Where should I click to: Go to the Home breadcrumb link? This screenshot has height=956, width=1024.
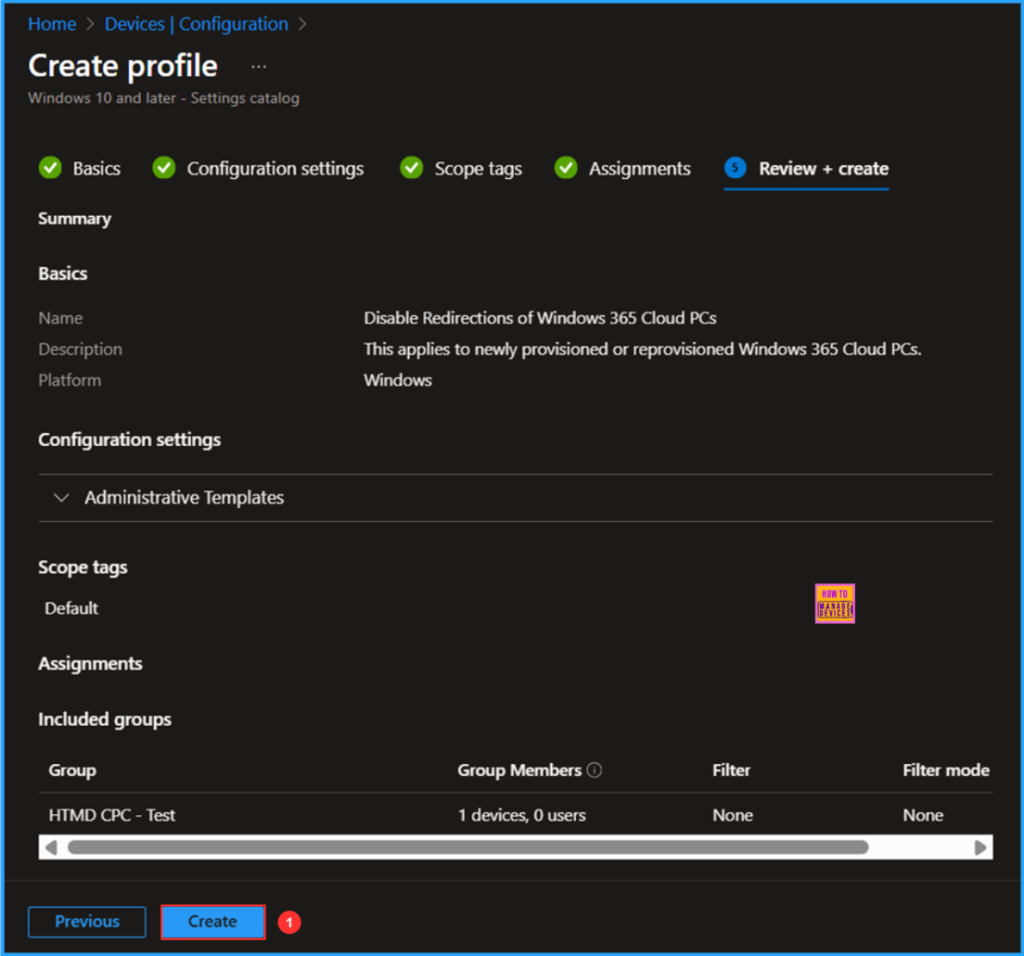pyautogui.click(x=52, y=24)
